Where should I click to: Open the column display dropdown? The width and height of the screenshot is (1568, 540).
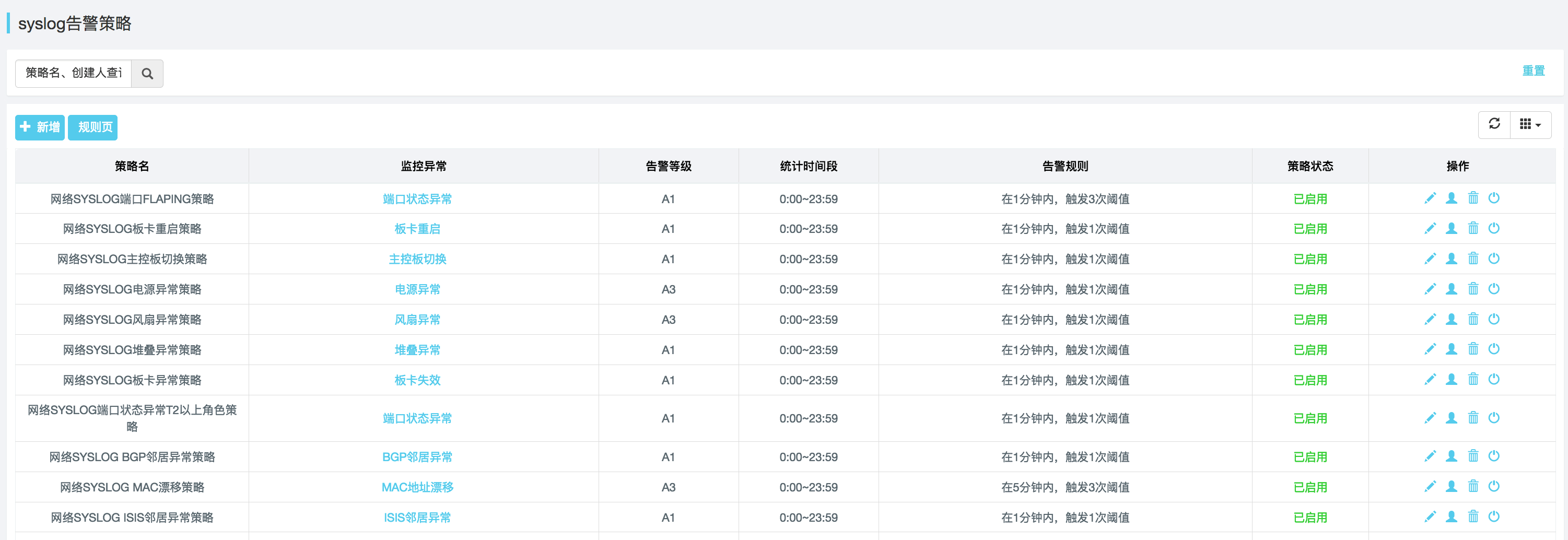click(1530, 125)
